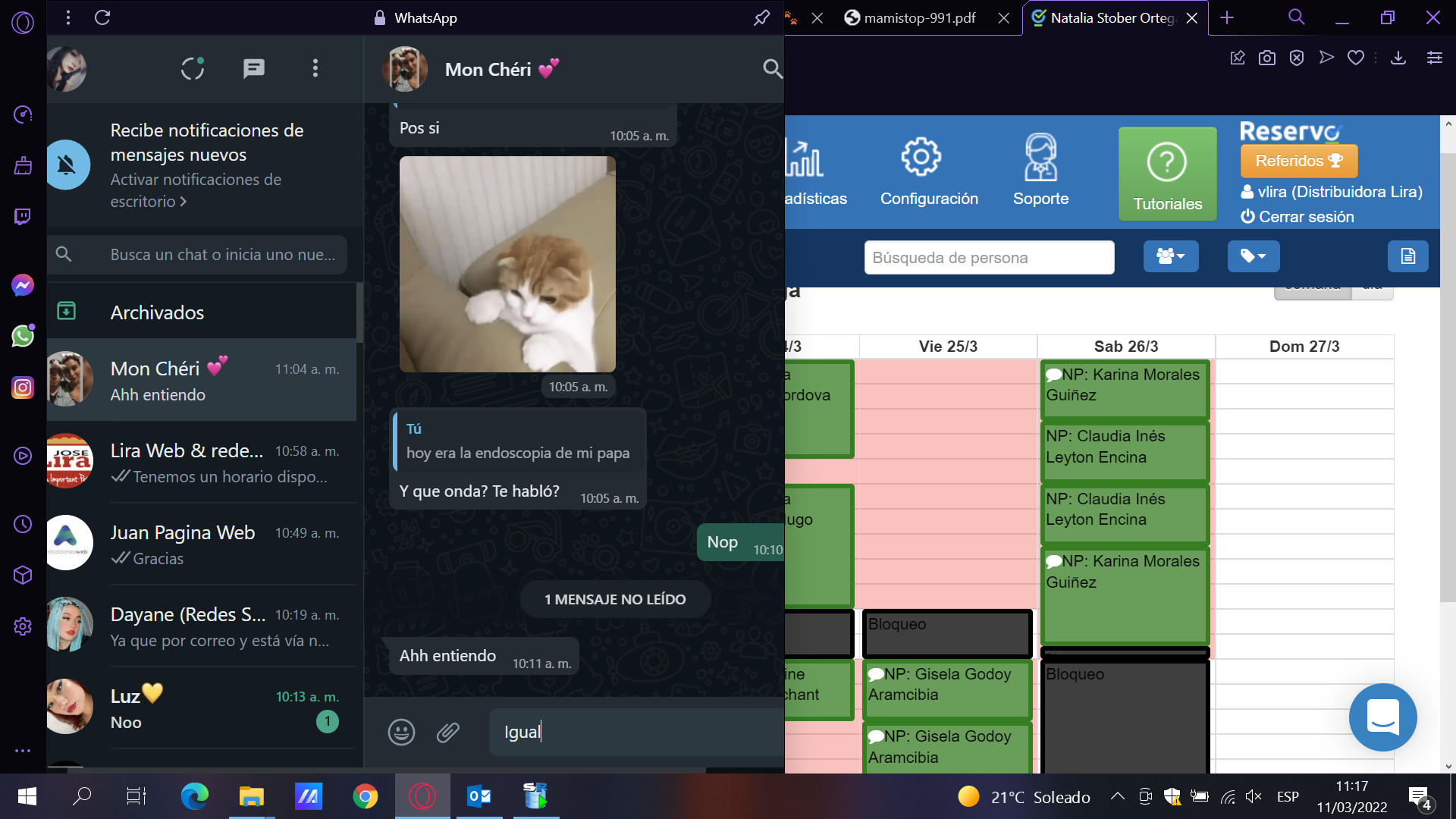This screenshot has width=1456, height=819.
Task: Activate desktop notifications bell
Action: pos(67,165)
